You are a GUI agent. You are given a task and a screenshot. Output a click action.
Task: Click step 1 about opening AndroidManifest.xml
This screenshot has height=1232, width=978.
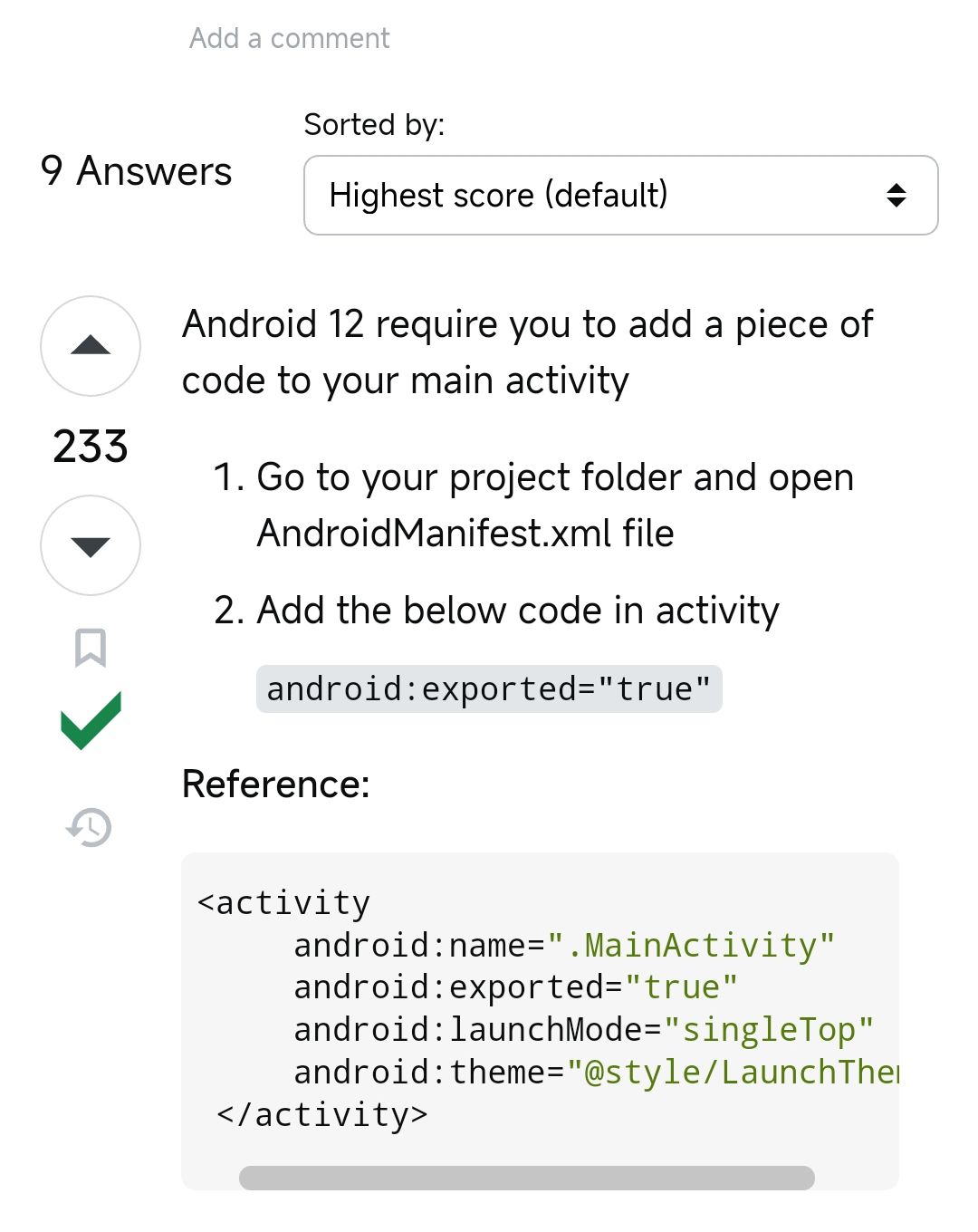click(x=554, y=505)
